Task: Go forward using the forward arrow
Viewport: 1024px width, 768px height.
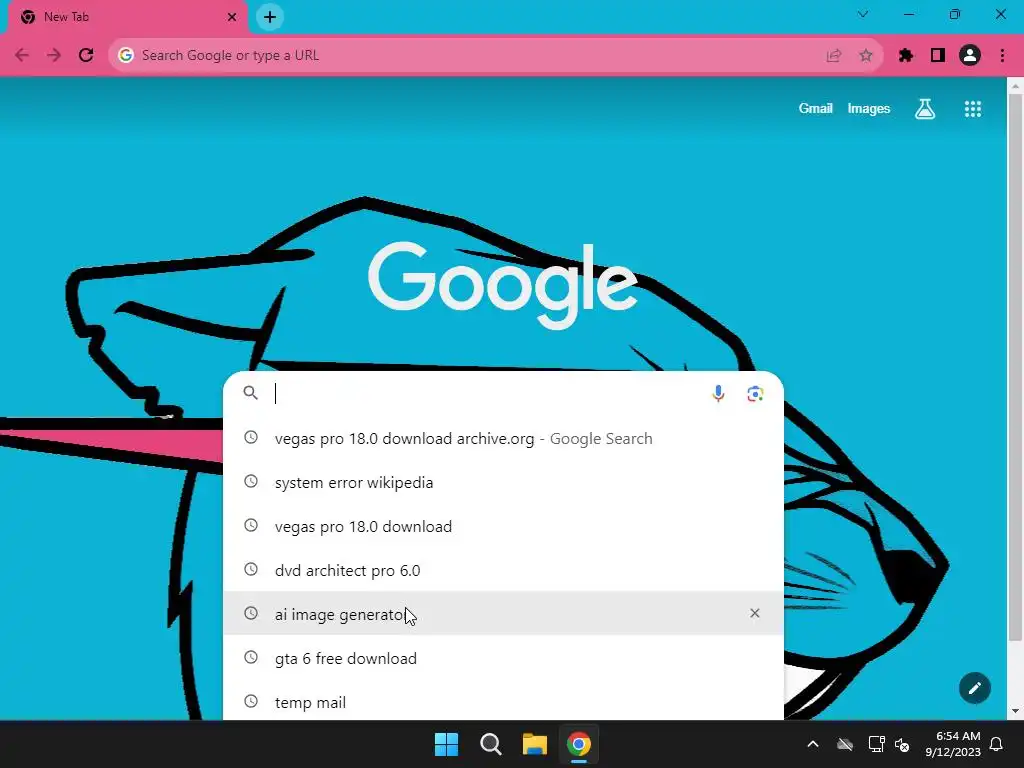Action: point(54,56)
